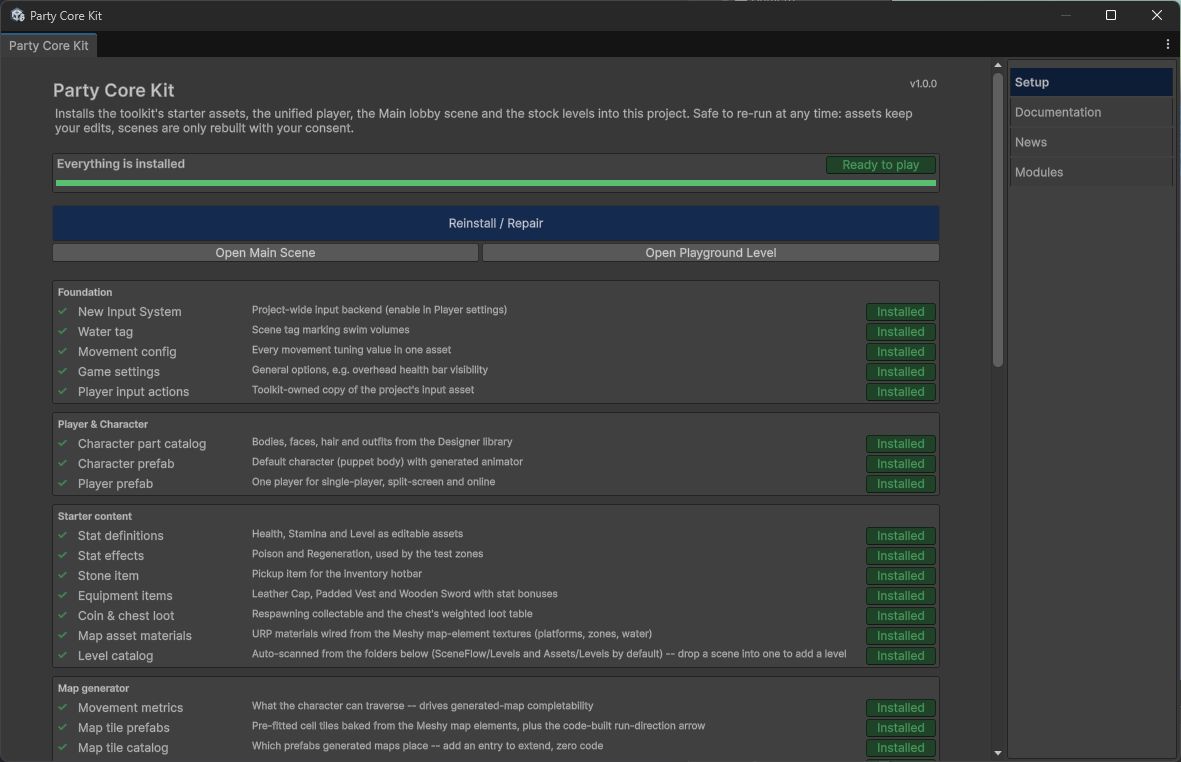Click checkmark icon beside Stat definitions
The height and width of the screenshot is (762, 1181).
tap(63, 535)
